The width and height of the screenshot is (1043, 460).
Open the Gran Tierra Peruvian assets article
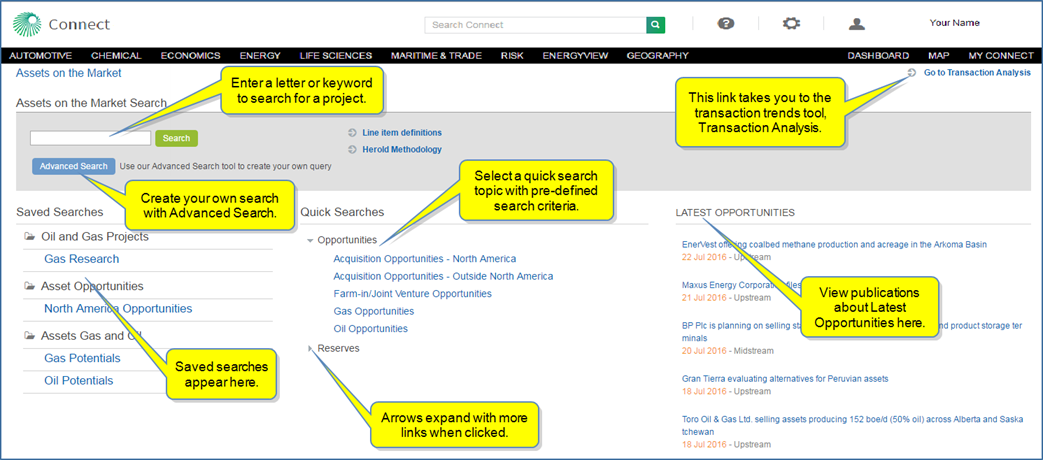pos(785,378)
